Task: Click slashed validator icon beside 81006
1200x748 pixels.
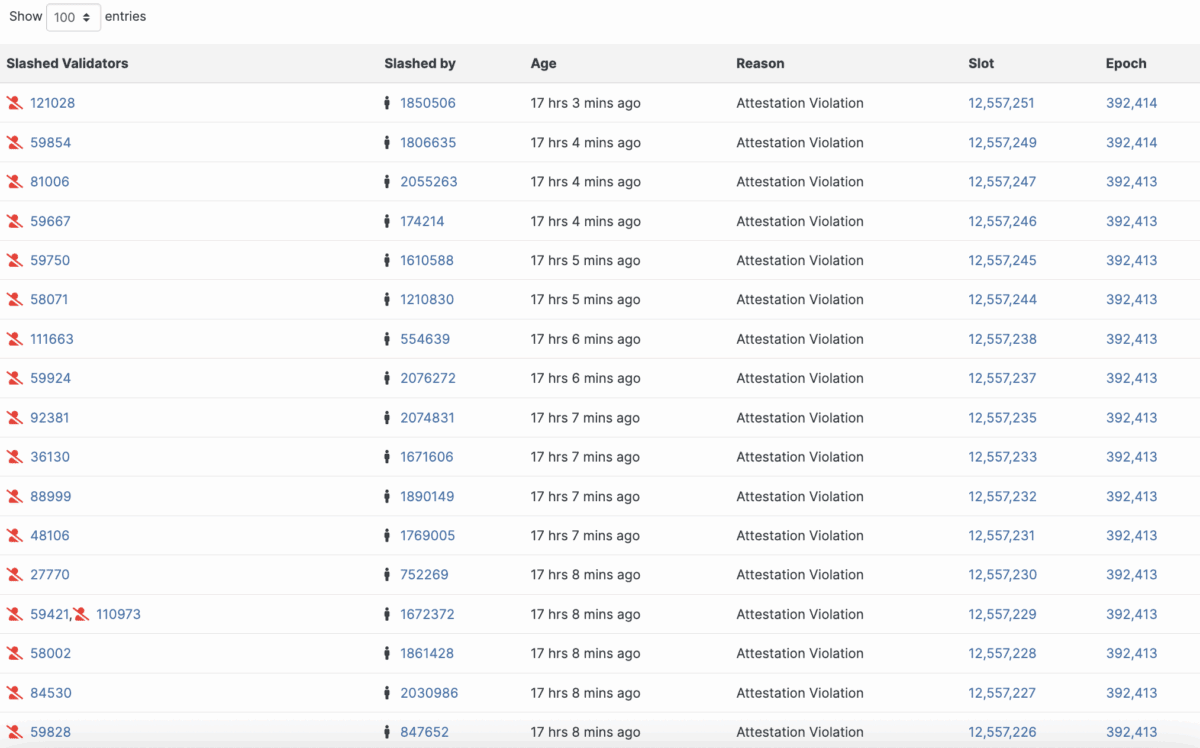Action: coord(15,182)
